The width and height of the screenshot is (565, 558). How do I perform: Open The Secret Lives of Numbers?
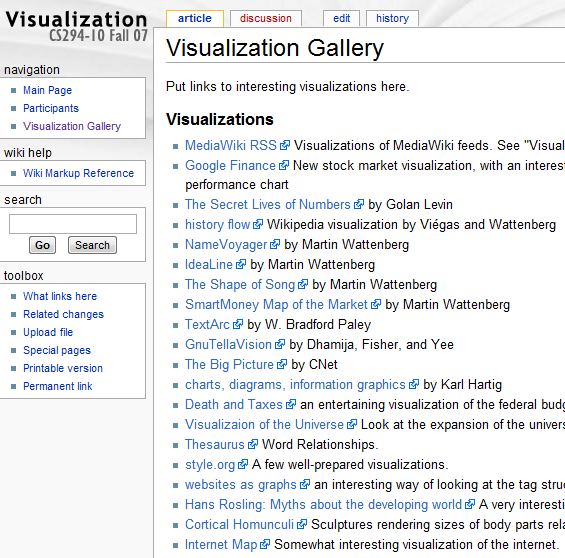[x=268, y=205]
